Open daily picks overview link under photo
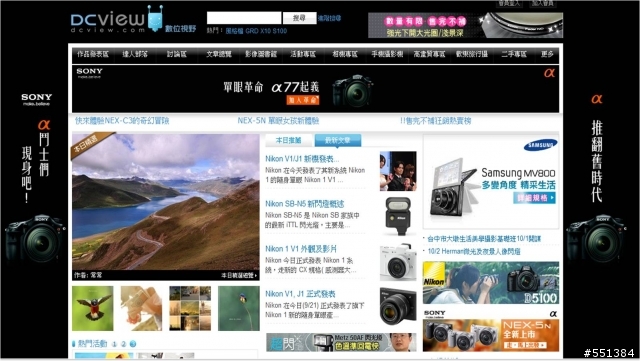 [239, 276]
